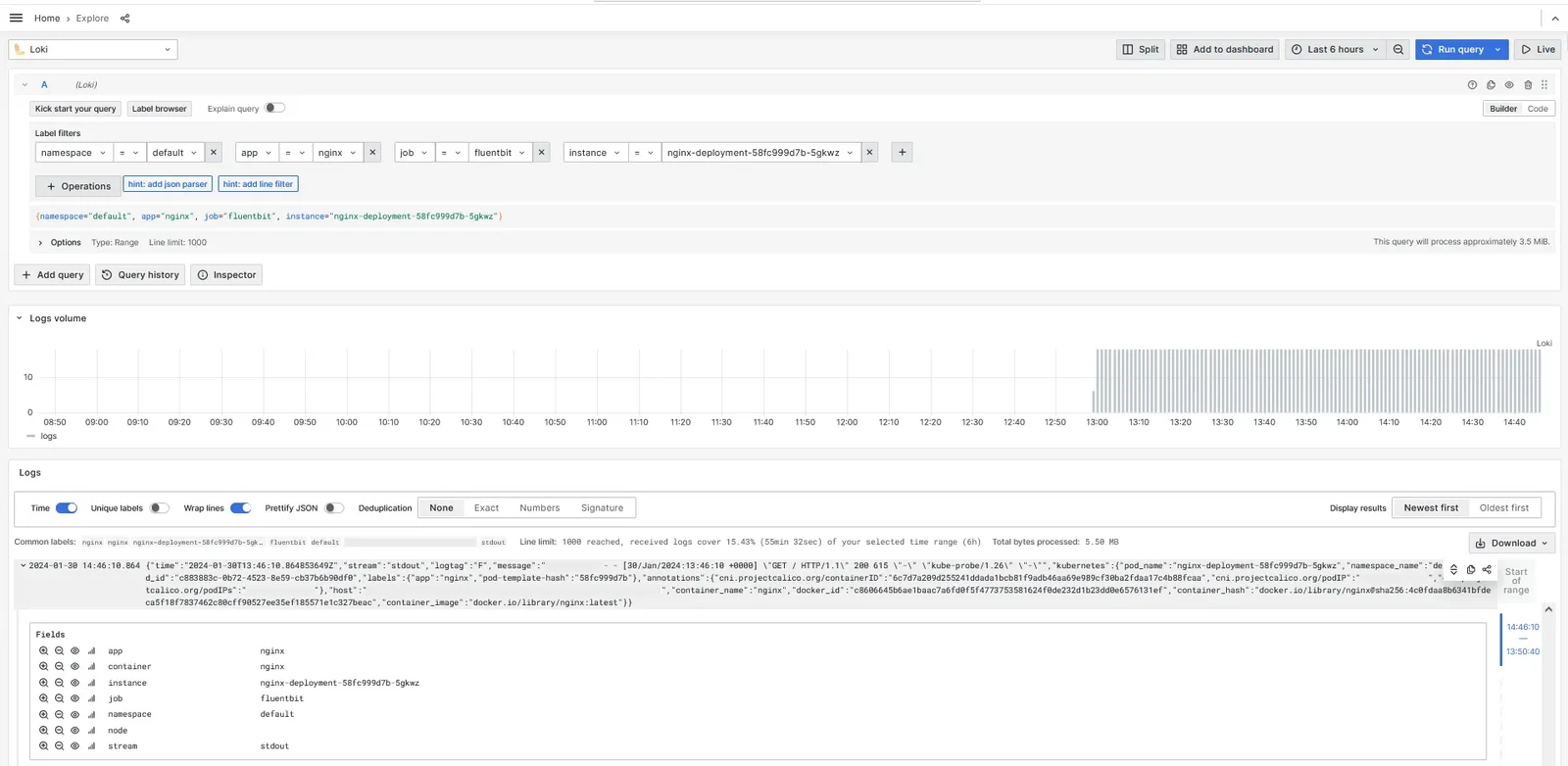The width and height of the screenshot is (1568, 766).
Task: Open Query history
Action: pyautogui.click(x=141, y=275)
